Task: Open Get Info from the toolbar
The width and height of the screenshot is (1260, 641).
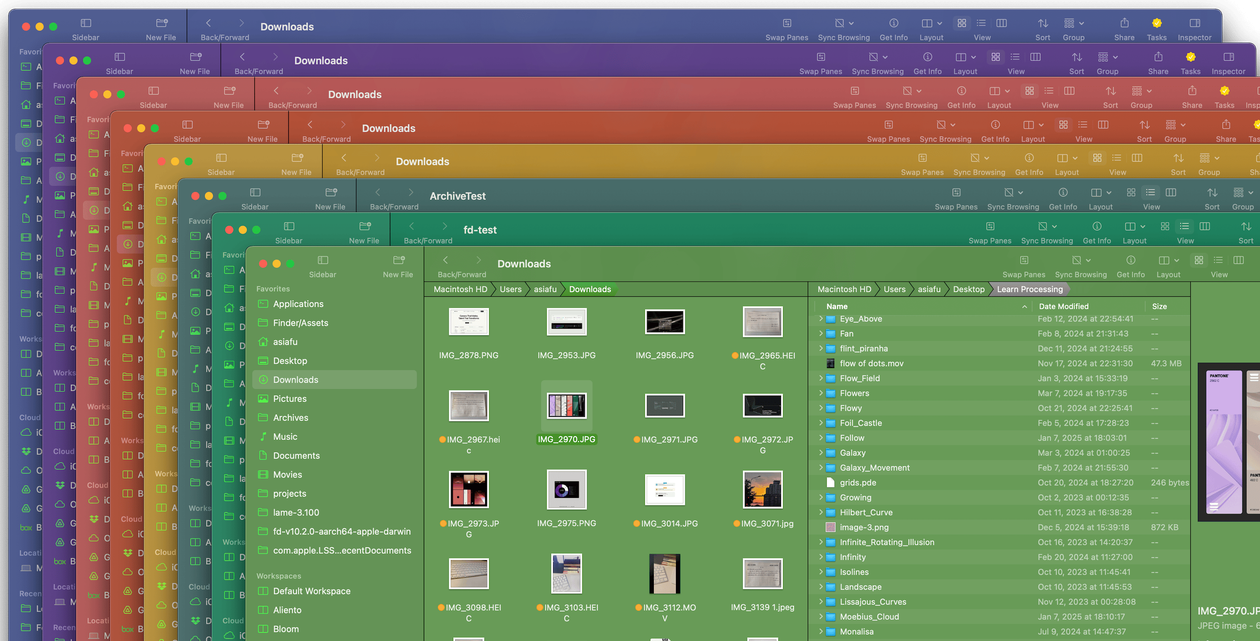Action: click(1130, 260)
